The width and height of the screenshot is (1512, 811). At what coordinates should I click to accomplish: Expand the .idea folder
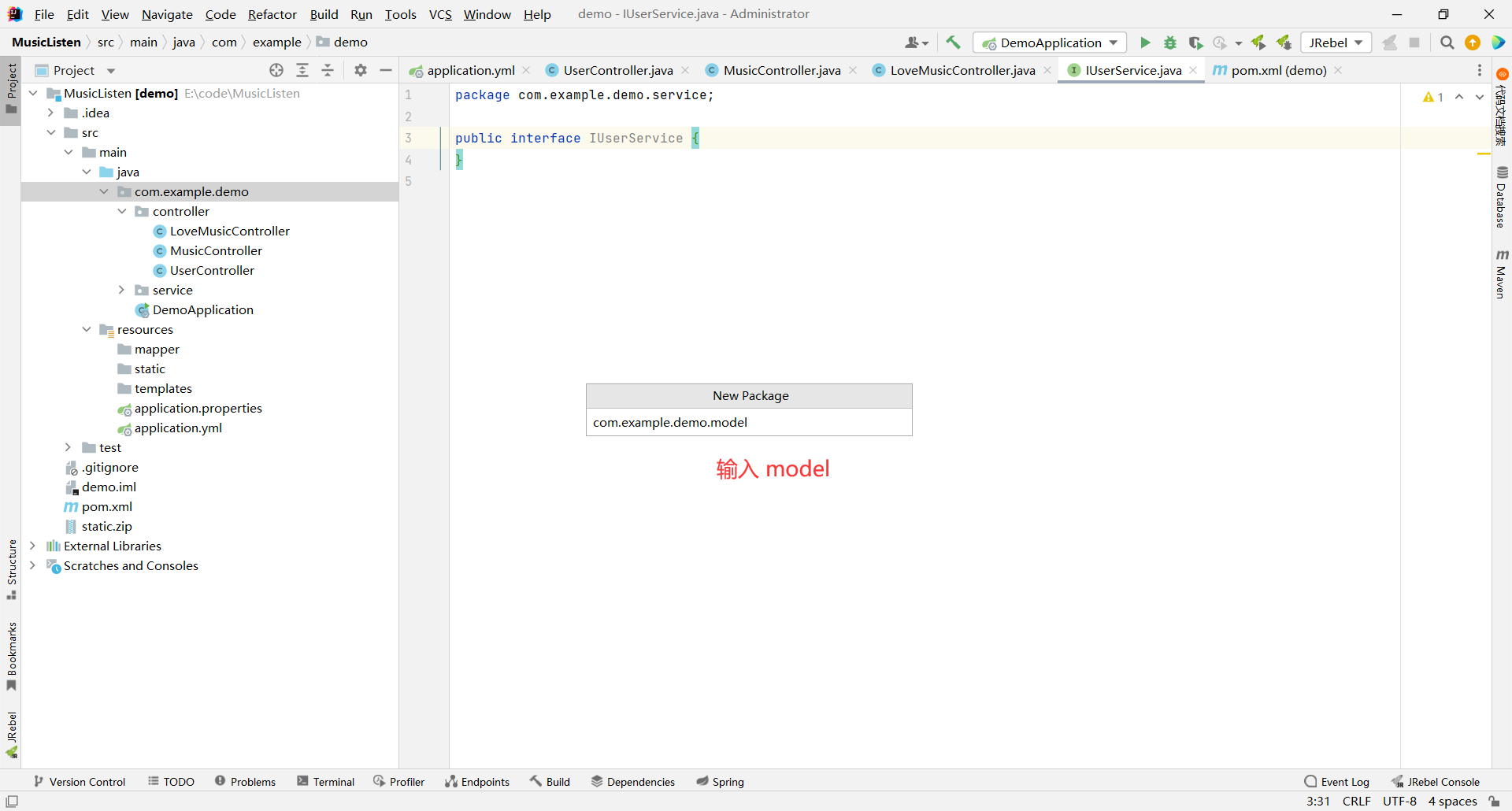click(x=50, y=113)
